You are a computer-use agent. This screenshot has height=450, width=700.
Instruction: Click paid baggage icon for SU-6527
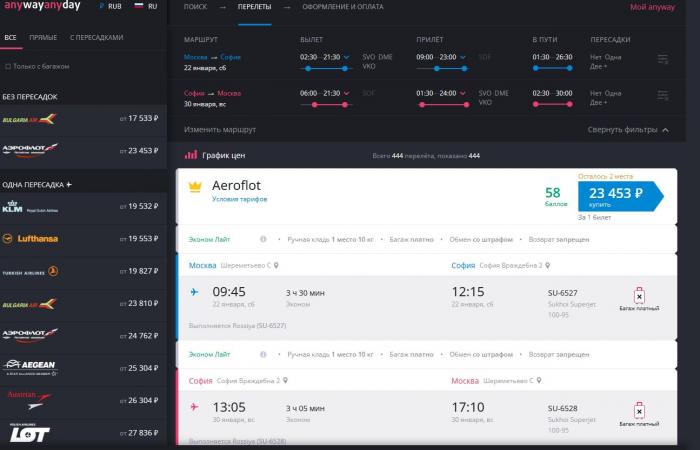(x=639, y=296)
